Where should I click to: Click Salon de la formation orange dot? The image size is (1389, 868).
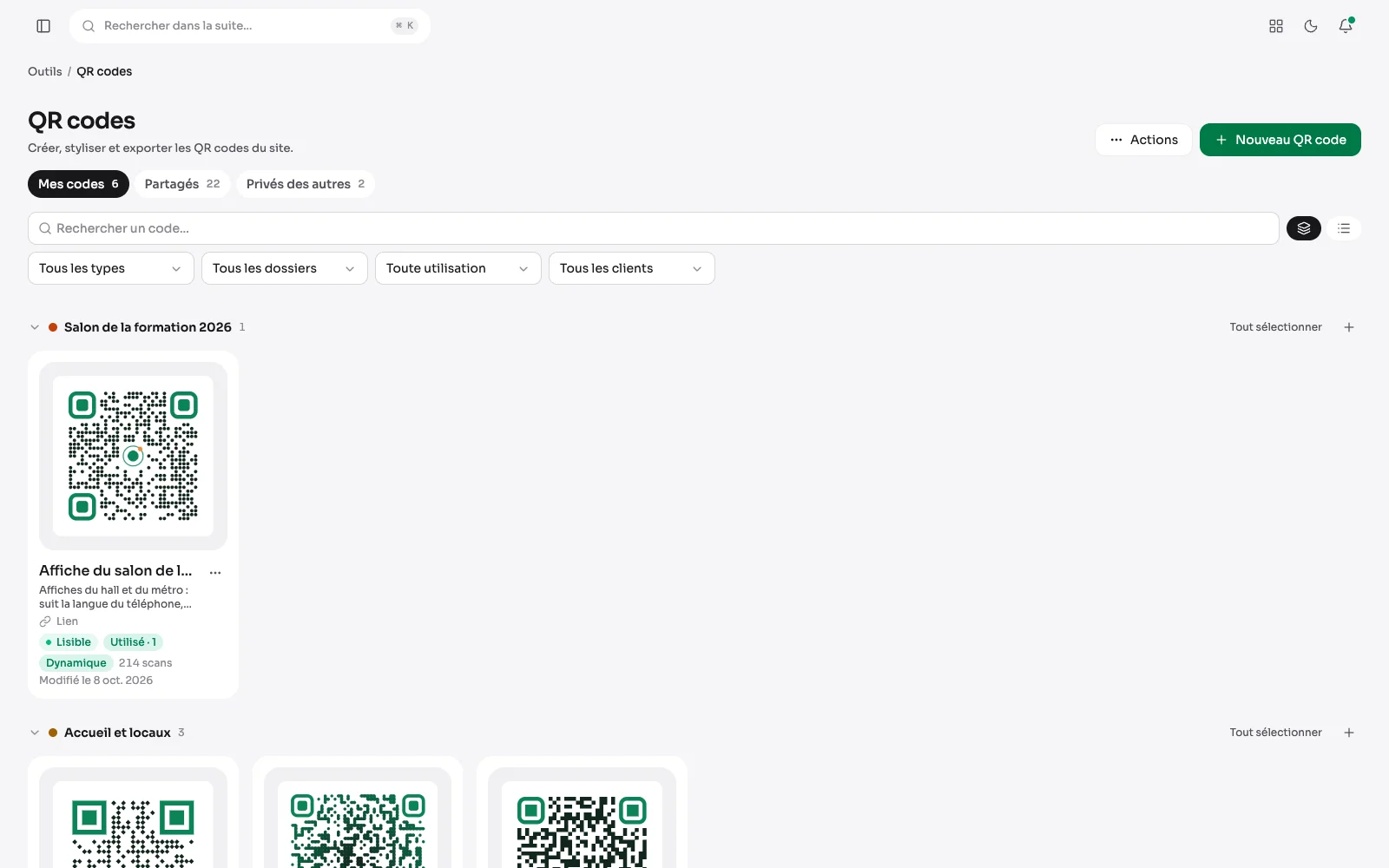click(53, 327)
